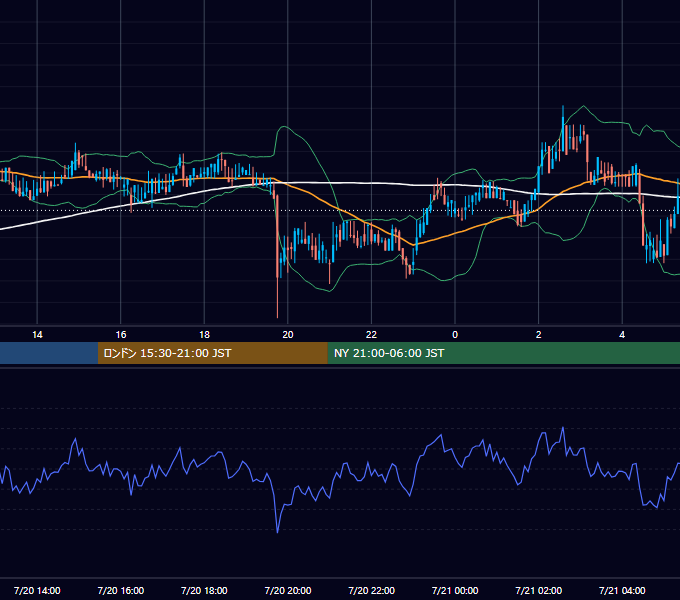This screenshot has width=680, height=600.
Task: Click hour label 2 on the price chart axis
Action: point(539,335)
